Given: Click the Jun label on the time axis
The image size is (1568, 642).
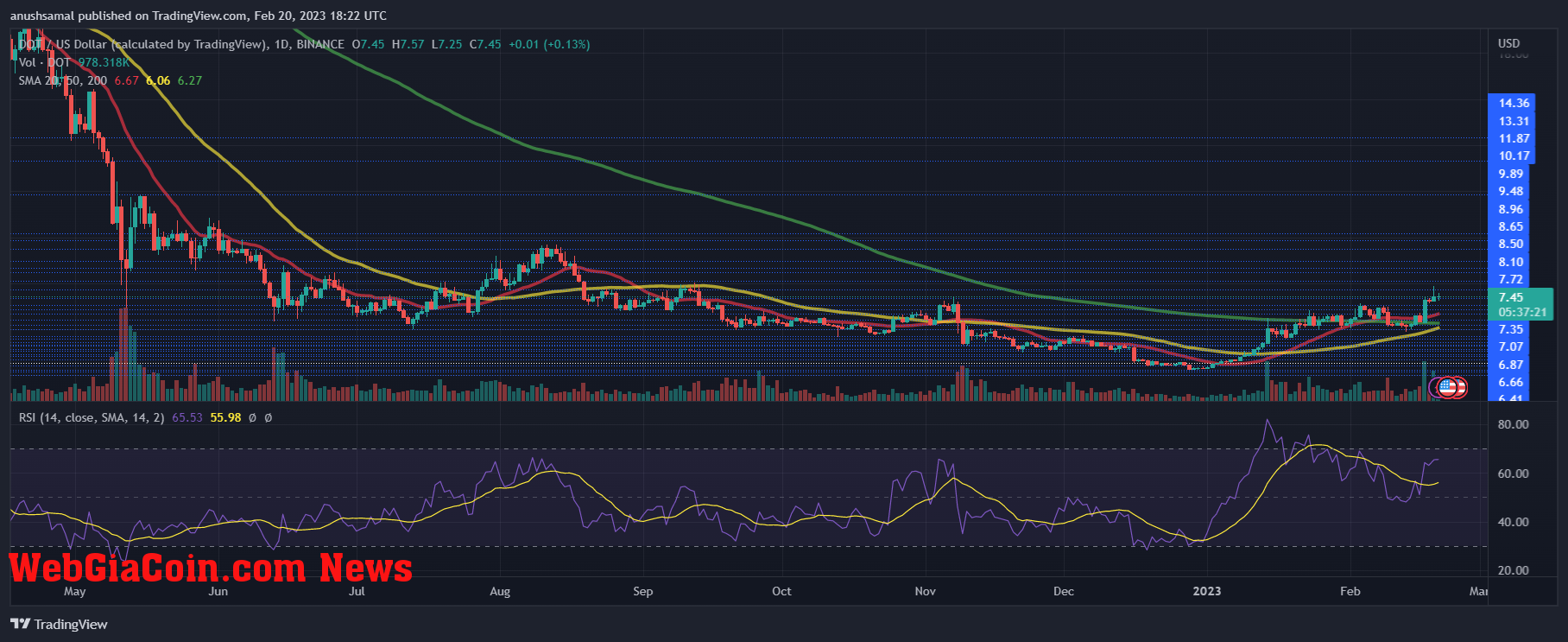Looking at the screenshot, I should point(218,591).
